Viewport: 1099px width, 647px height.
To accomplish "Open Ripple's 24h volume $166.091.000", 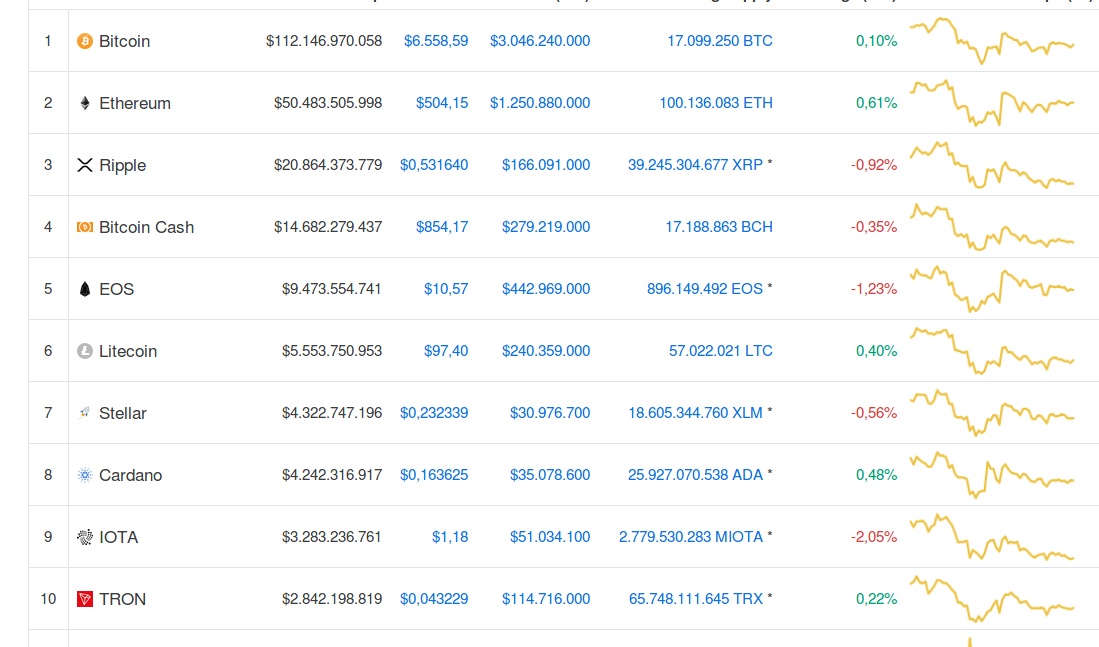I will coord(546,165).
